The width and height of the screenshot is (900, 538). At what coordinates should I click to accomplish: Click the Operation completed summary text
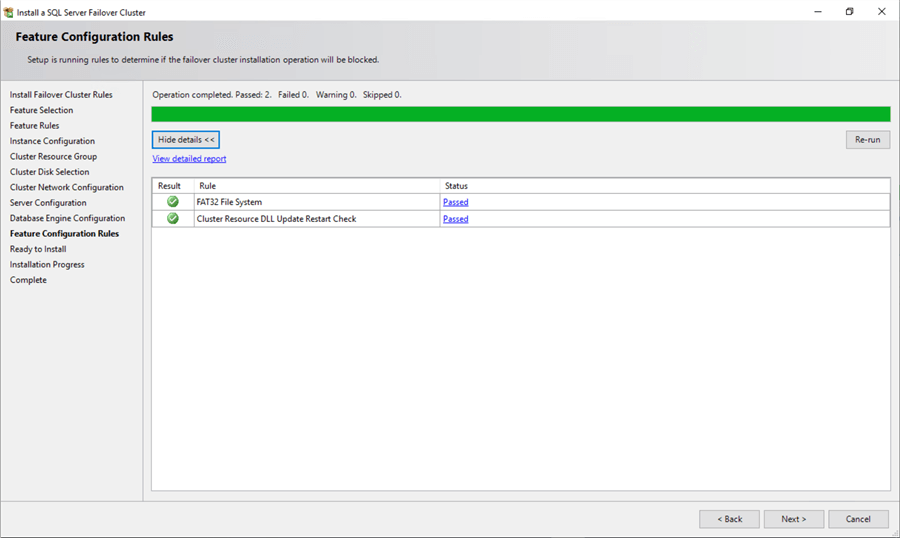(277, 95)
